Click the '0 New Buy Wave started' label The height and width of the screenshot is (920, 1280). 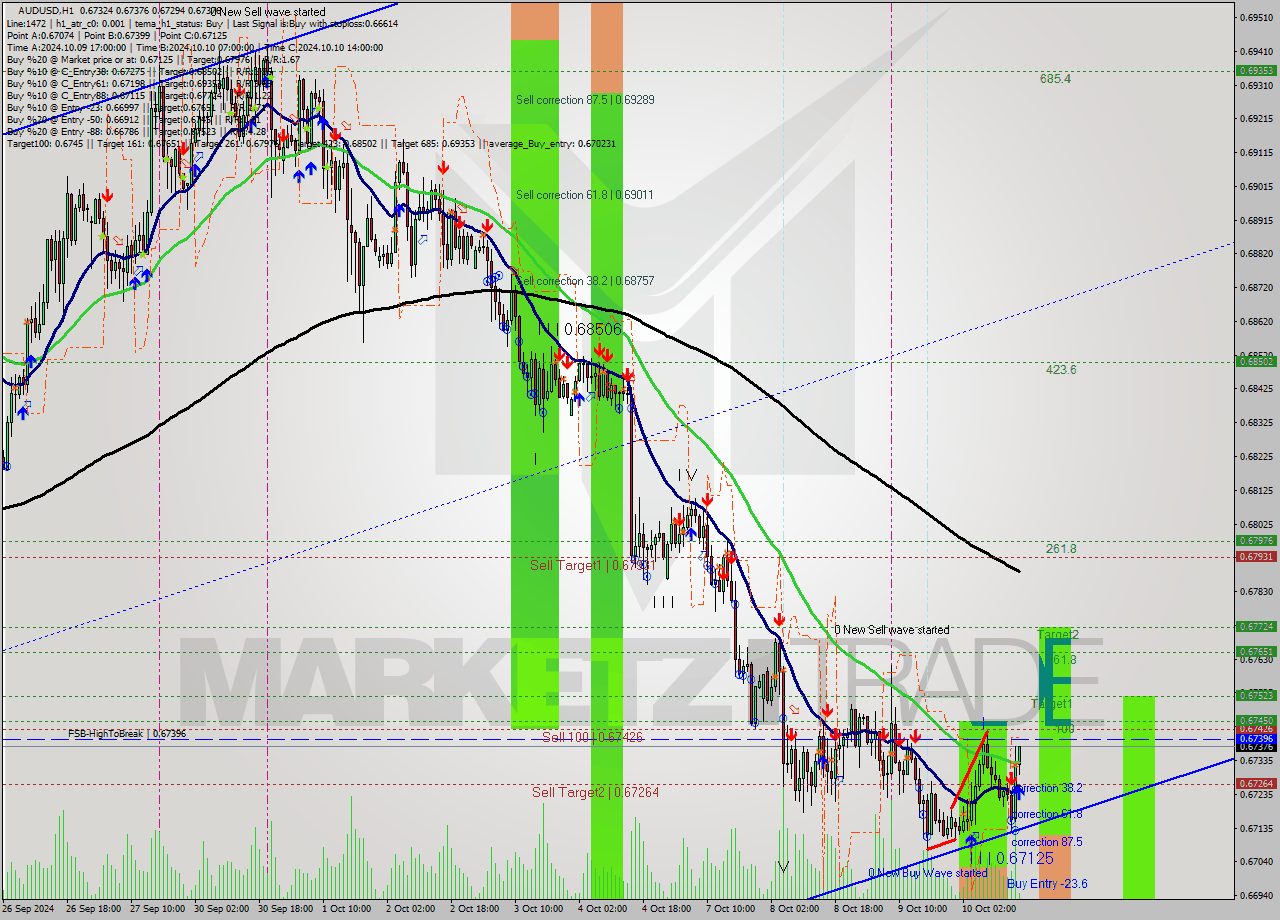pyautogui.click(x=927, y=873)
